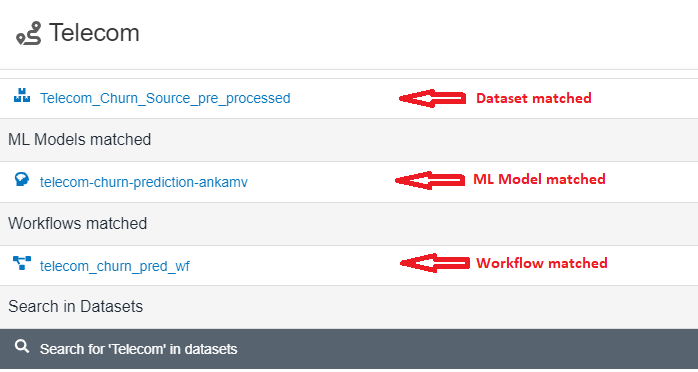Click the red arrow pointing at workflow
Viewport: 698px width, 372px height.
pyautogui.click(x=435, y=263)
